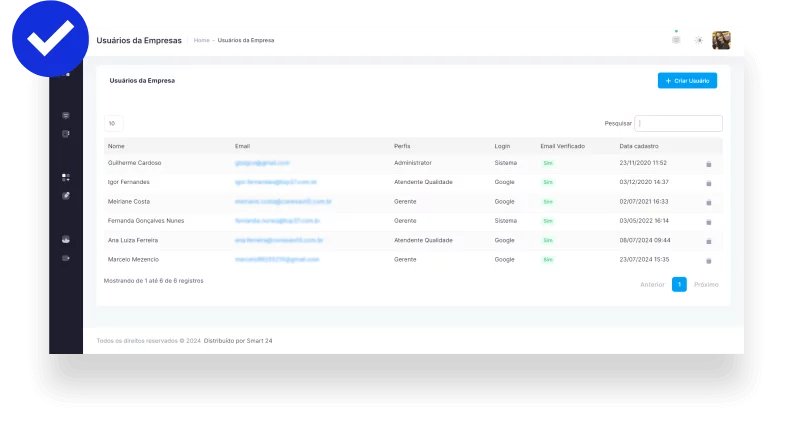
Task: Open Meiriane Costa's email link
Action: [x=283, y=202]
